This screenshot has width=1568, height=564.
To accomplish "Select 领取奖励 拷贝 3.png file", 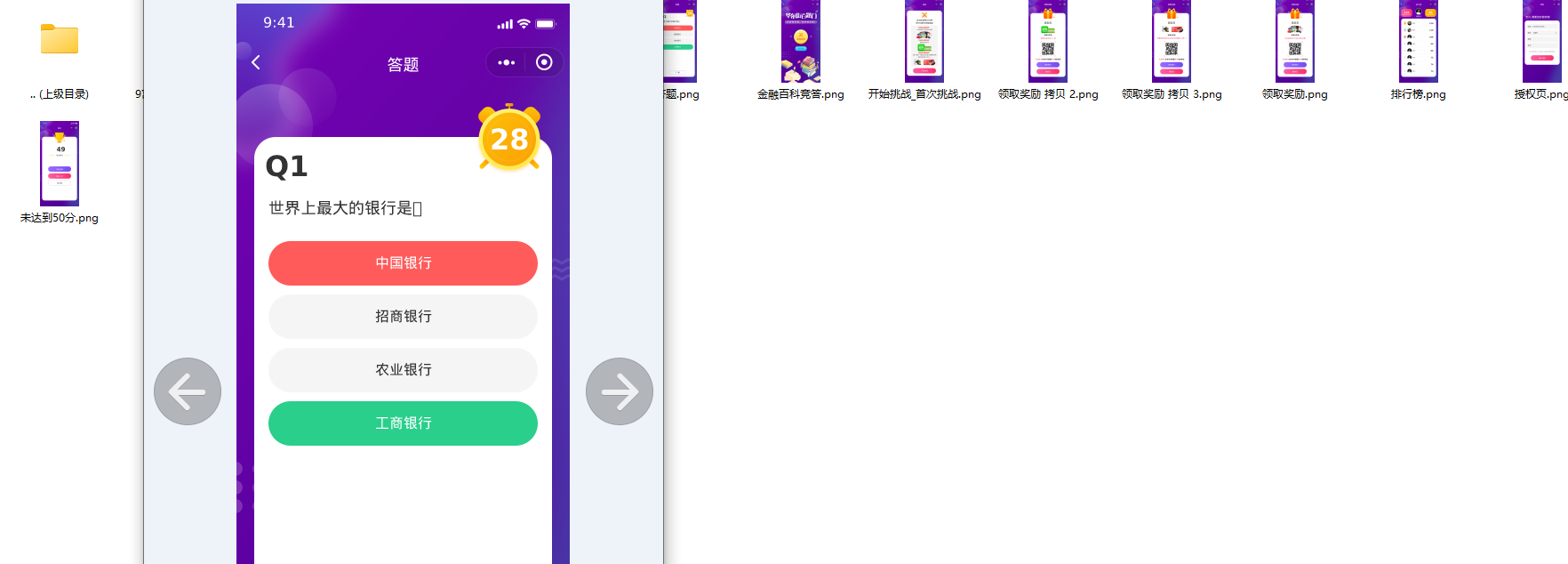I will pos(1172,42).
